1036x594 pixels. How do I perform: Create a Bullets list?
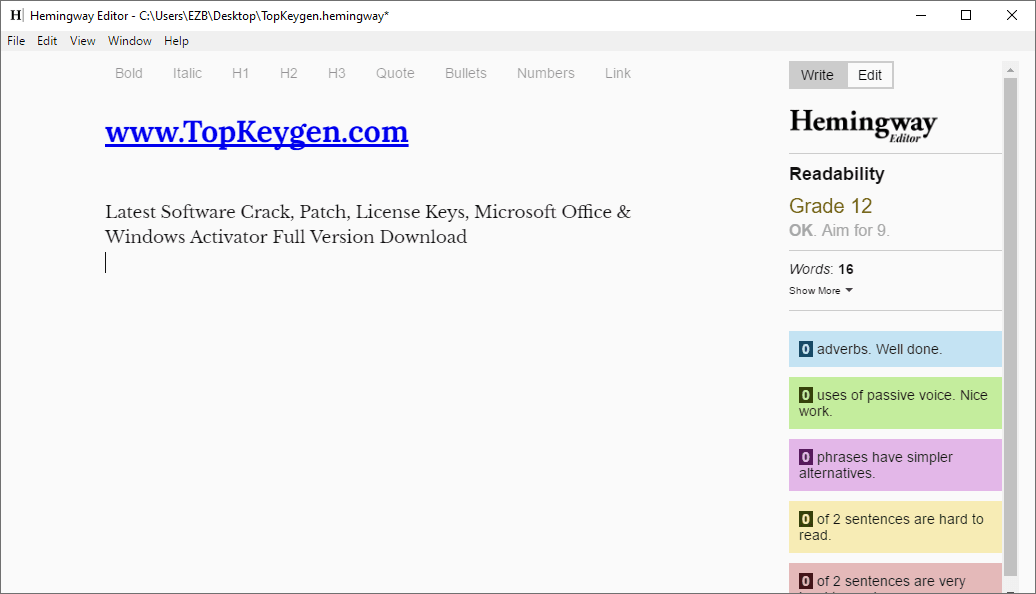[x=465, y=73]
